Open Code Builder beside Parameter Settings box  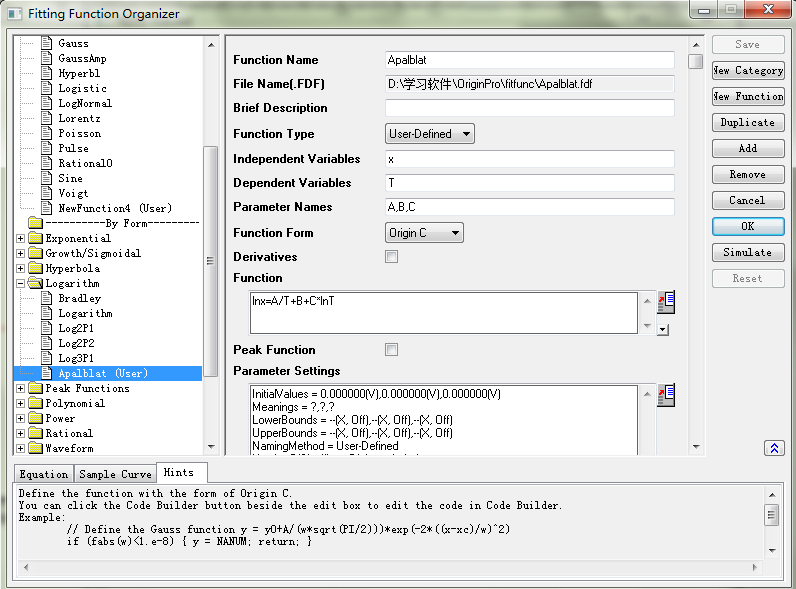[666, 396]
